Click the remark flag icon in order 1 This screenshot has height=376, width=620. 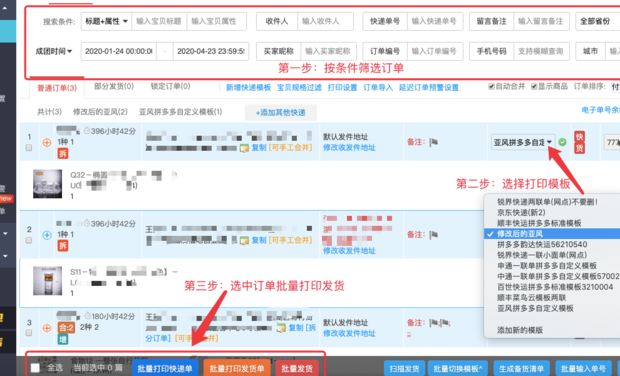coord(434,142)
